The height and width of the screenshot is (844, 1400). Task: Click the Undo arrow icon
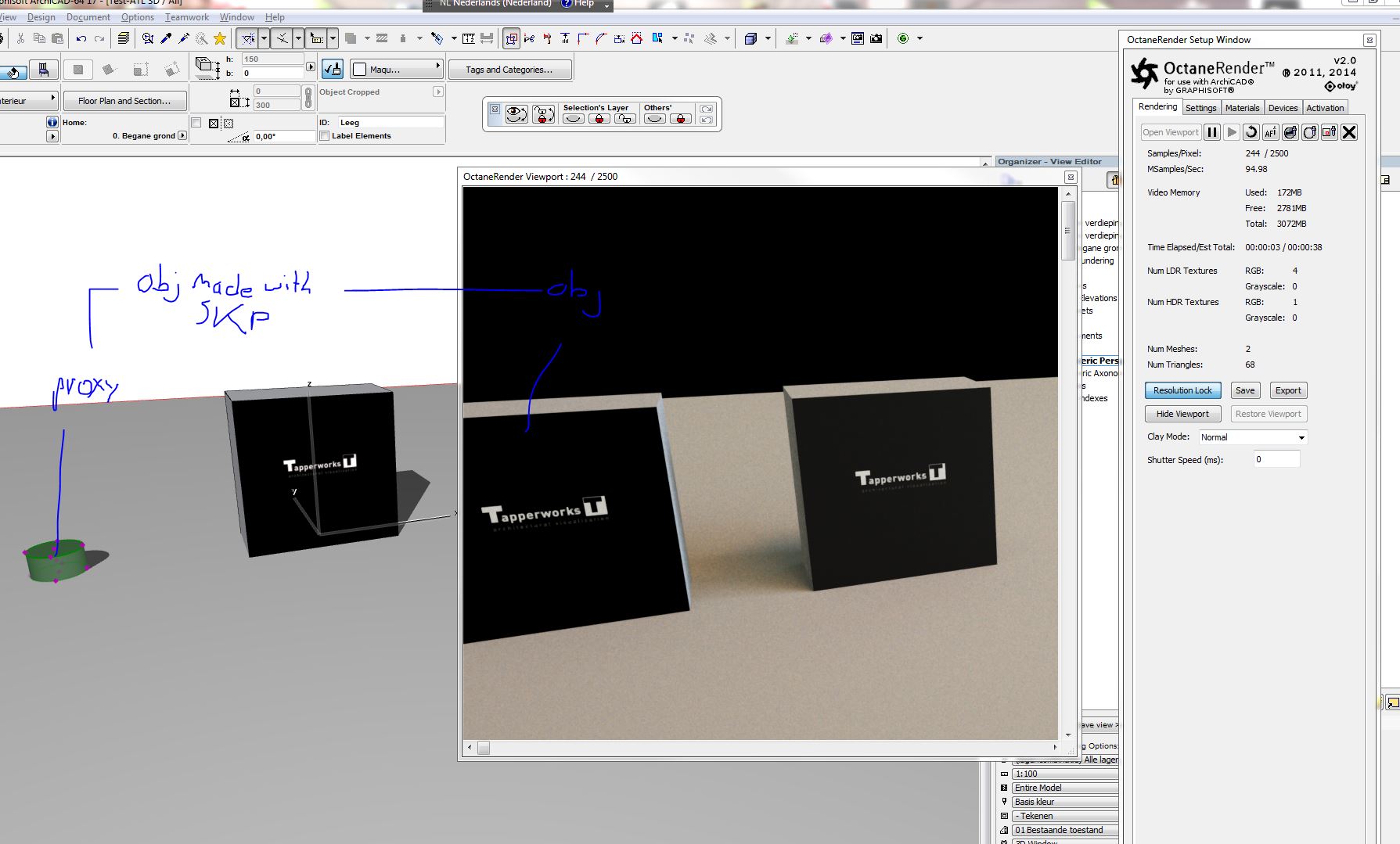(81, 38)
